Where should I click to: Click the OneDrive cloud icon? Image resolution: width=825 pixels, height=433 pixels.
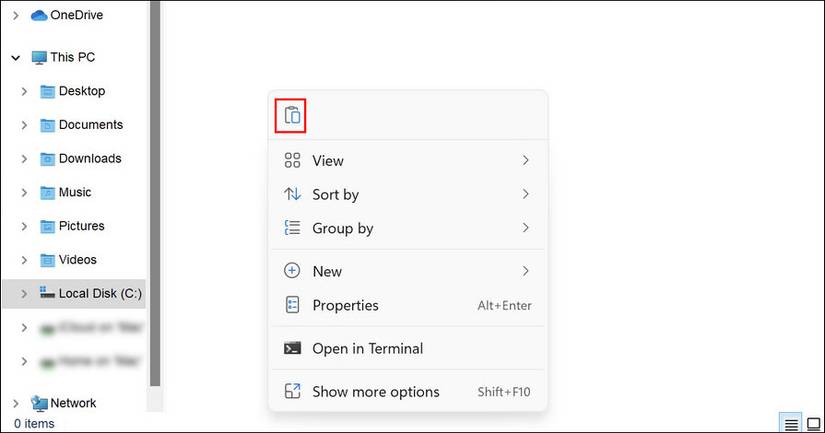click(39, 16)
